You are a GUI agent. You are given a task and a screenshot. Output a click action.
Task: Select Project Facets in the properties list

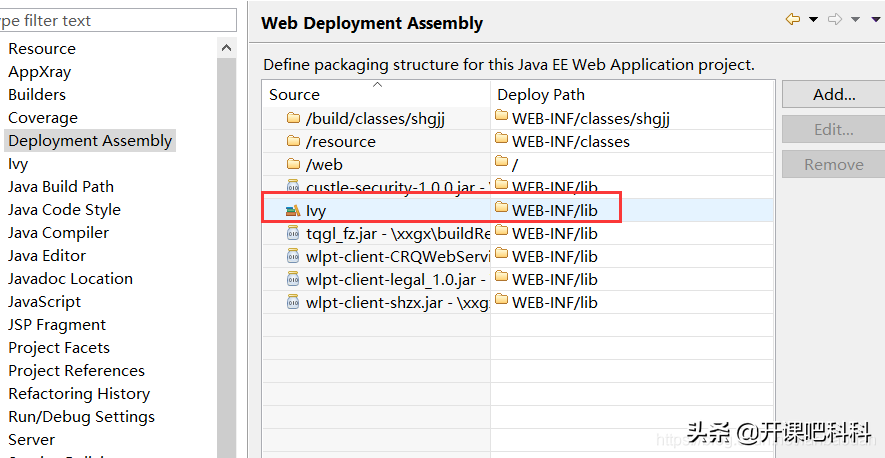click(x=59, y=348)
